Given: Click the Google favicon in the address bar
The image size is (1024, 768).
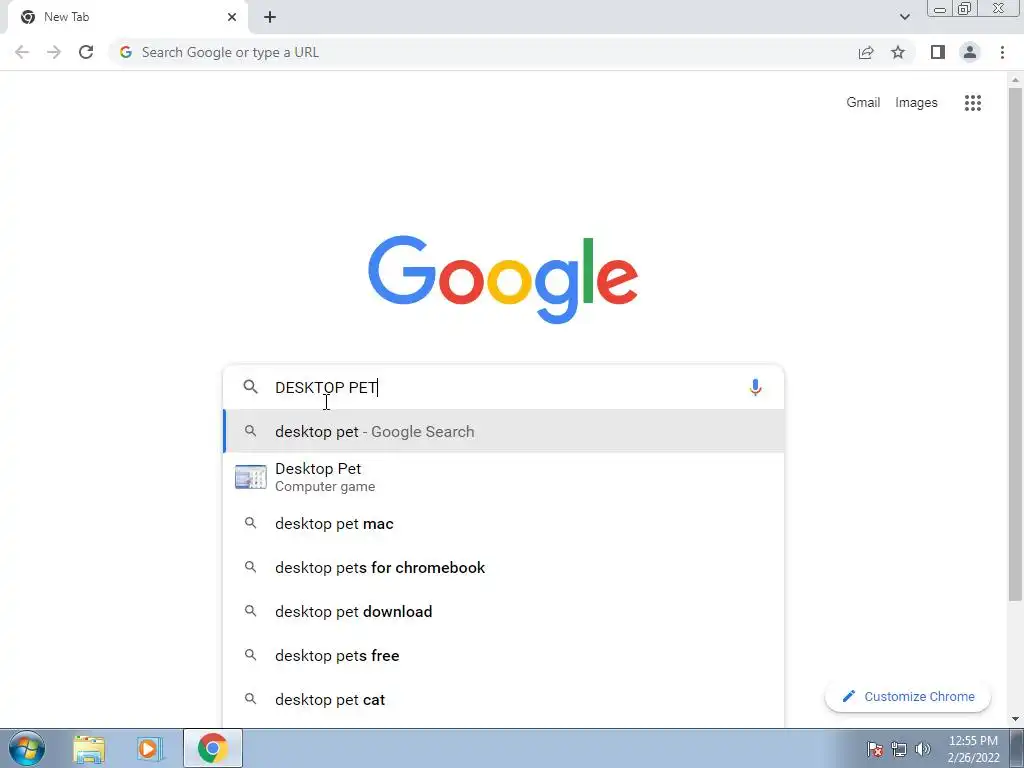Looking at the screenshot, I should (126, 52).
